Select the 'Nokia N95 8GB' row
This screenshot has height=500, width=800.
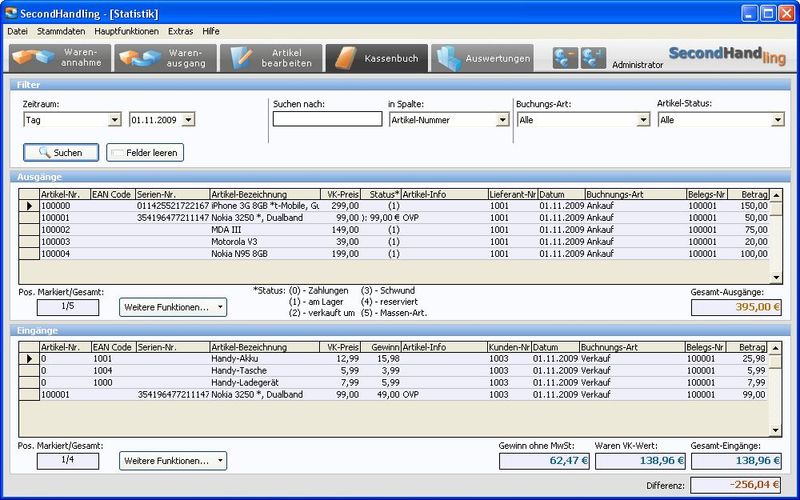pos(393,254)
